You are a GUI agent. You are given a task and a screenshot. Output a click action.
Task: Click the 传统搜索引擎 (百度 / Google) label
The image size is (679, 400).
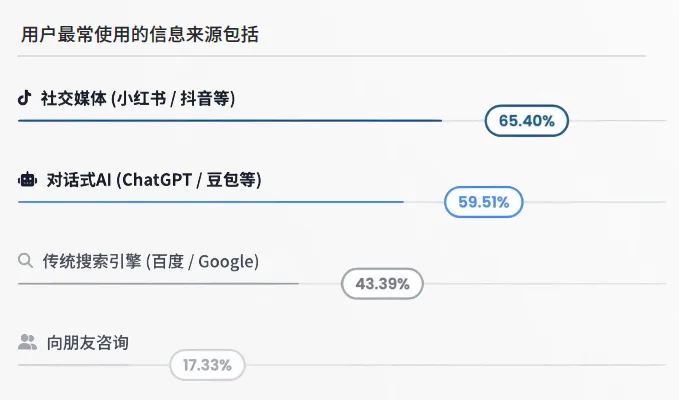tap(150, 261)
